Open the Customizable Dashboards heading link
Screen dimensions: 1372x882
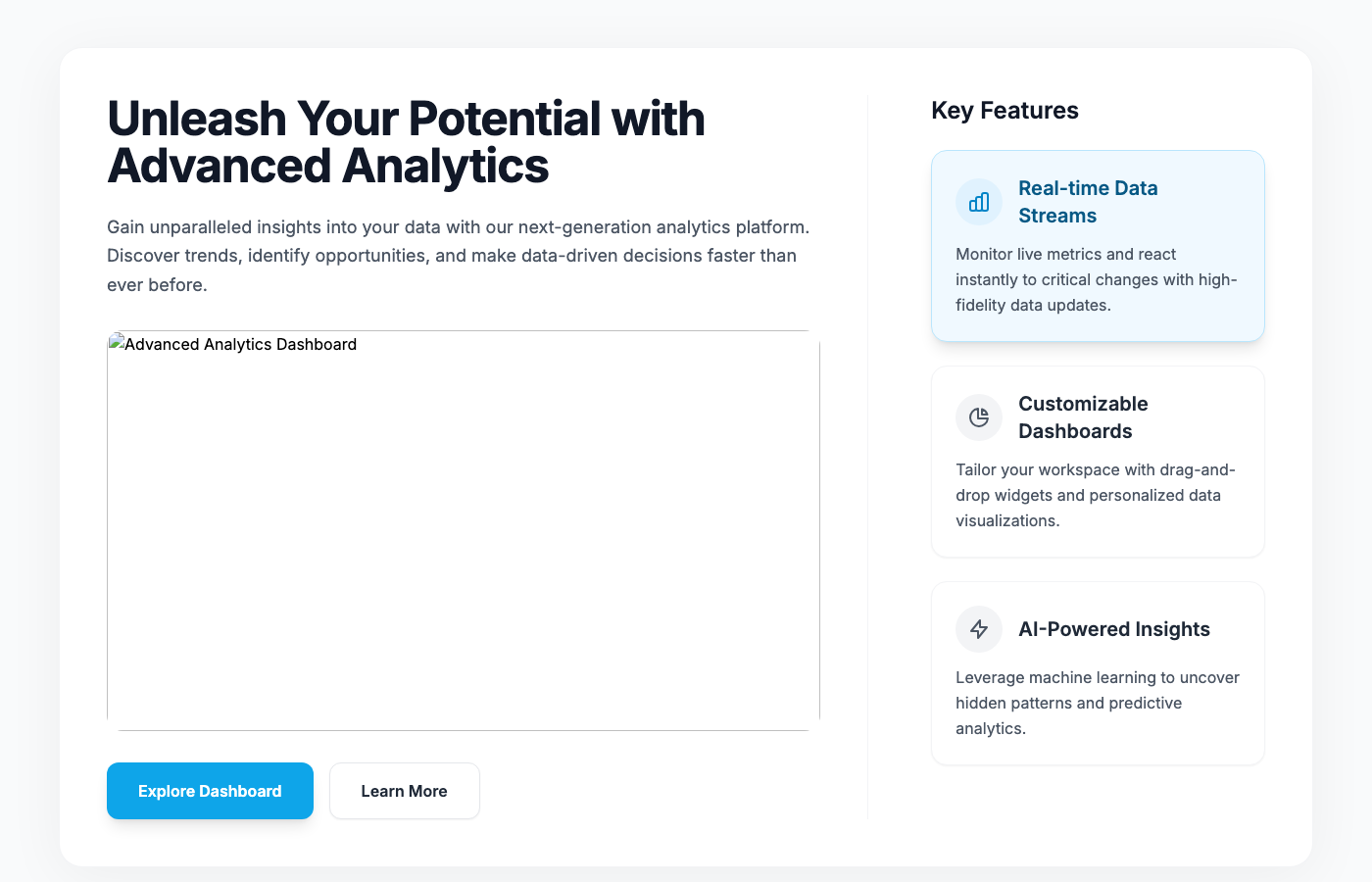coord(1083,417)
